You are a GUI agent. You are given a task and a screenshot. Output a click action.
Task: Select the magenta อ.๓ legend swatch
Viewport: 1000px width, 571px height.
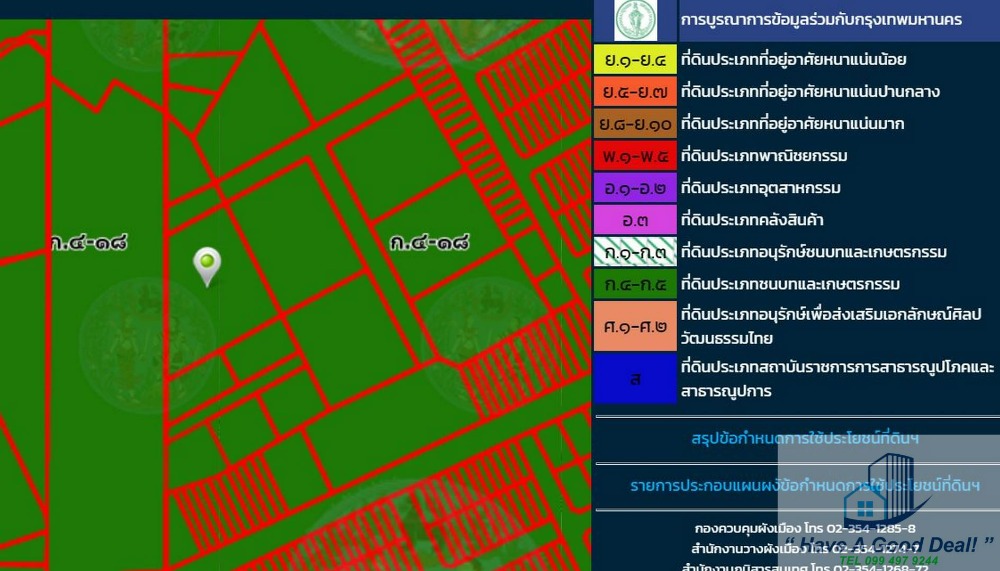coord(635,219)
